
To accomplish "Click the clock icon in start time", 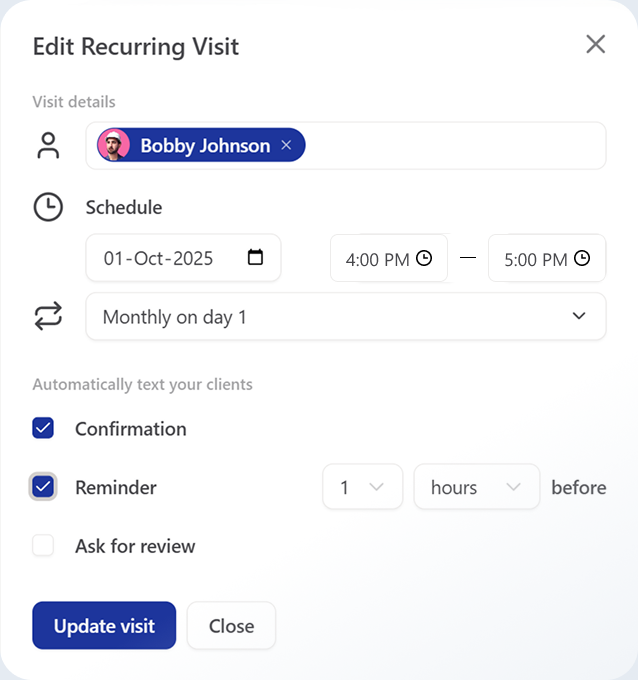I will click(x=424, y=259).
